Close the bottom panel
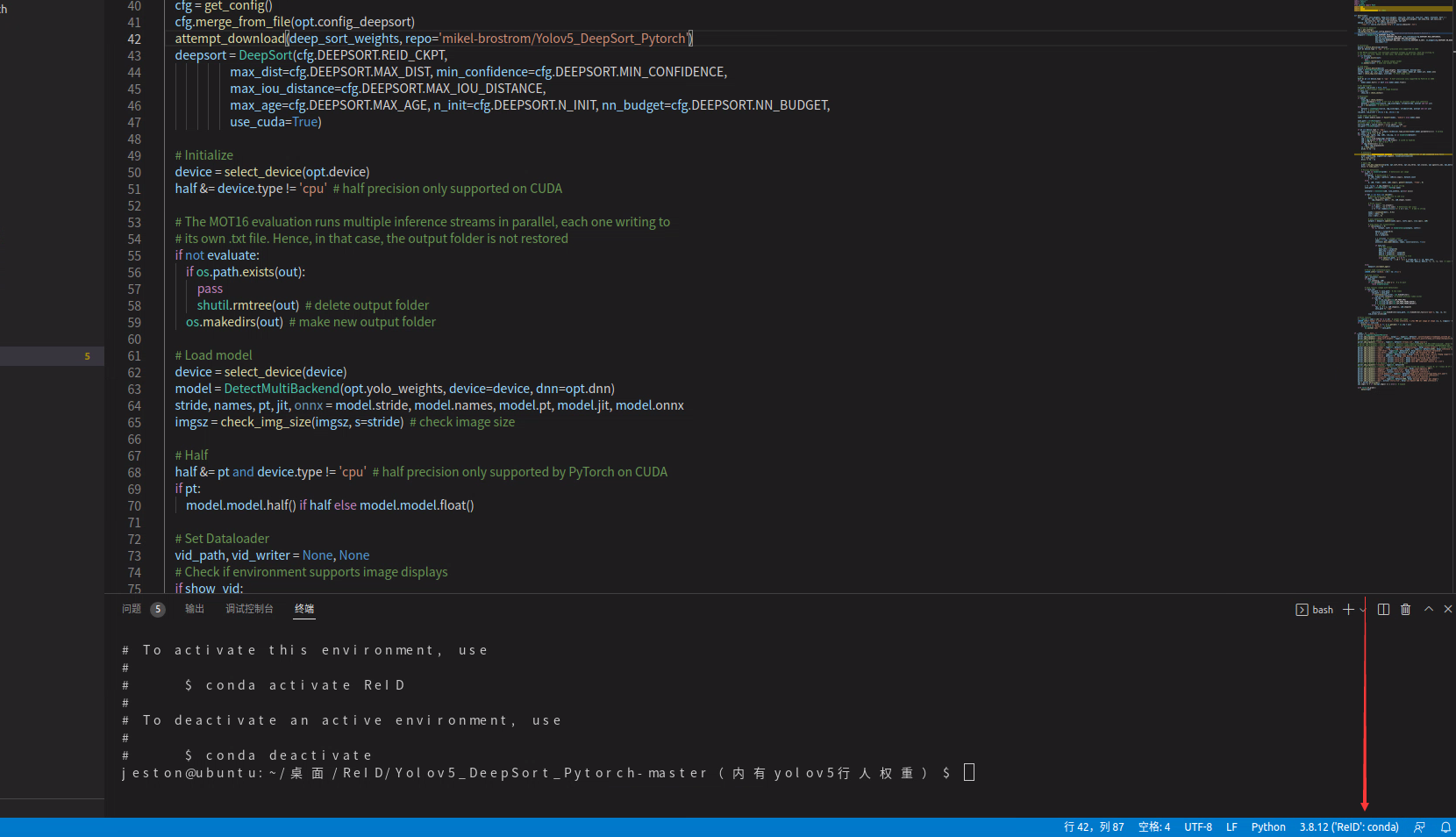 (x=1448, y=609)
